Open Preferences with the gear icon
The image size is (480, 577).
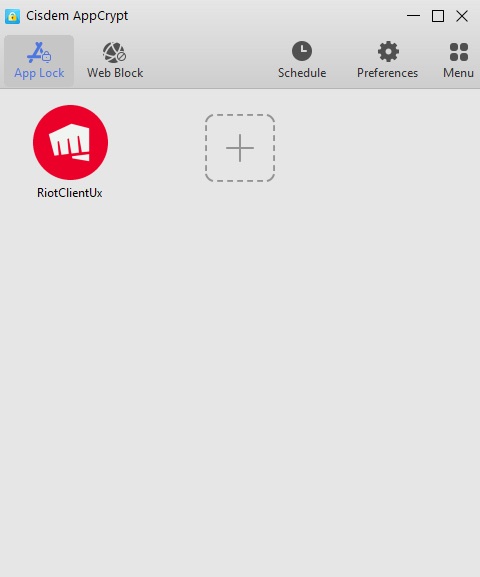pyautogui.click(x=388, y=61)
